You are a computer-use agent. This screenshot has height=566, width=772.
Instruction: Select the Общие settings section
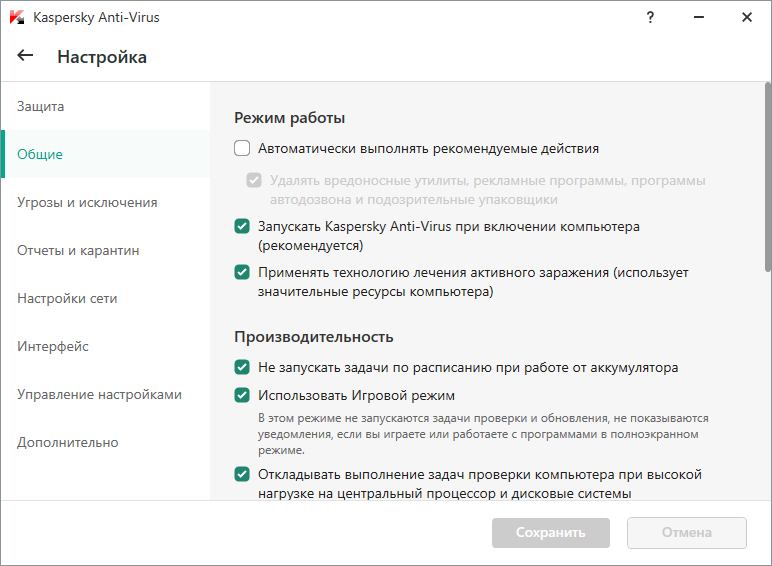tap(40, 154)
